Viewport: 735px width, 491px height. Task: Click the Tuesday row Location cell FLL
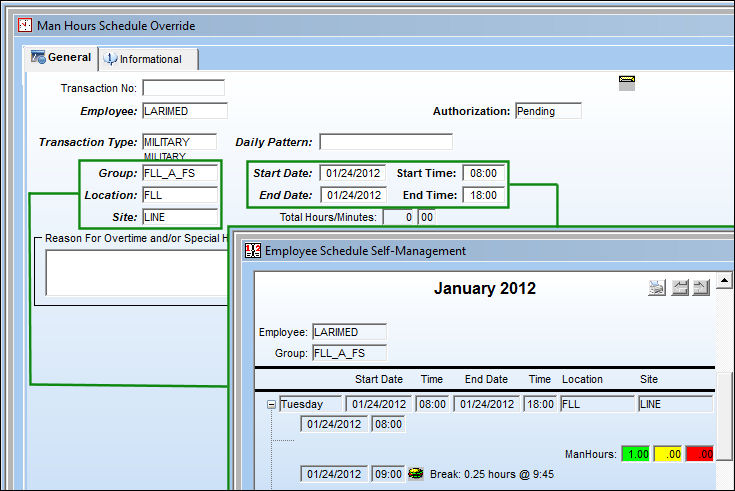(597, 404)
